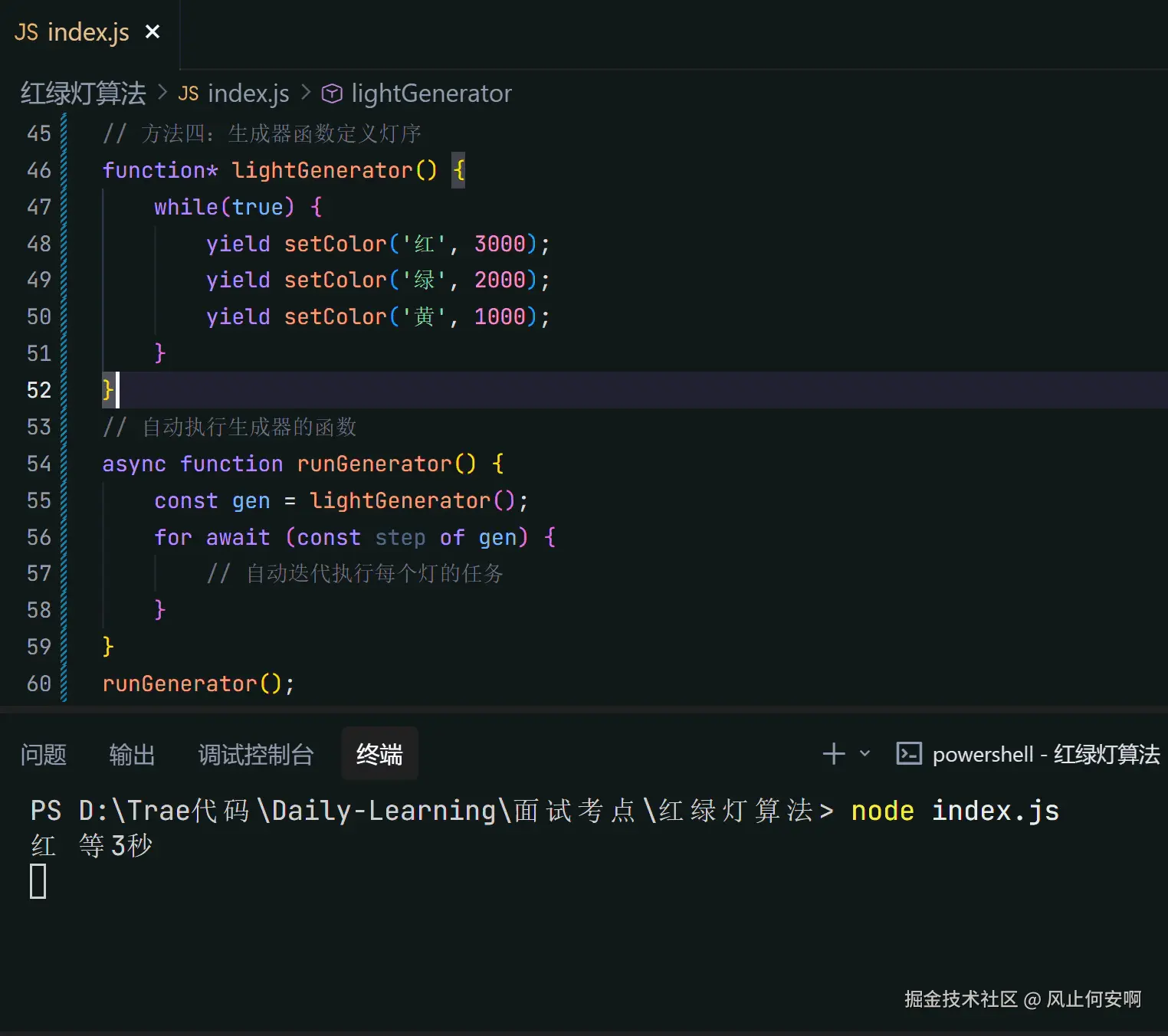Click JS file icon on index.js tab
Viewport: 1168px width, 1036px height.
(26, 32)
